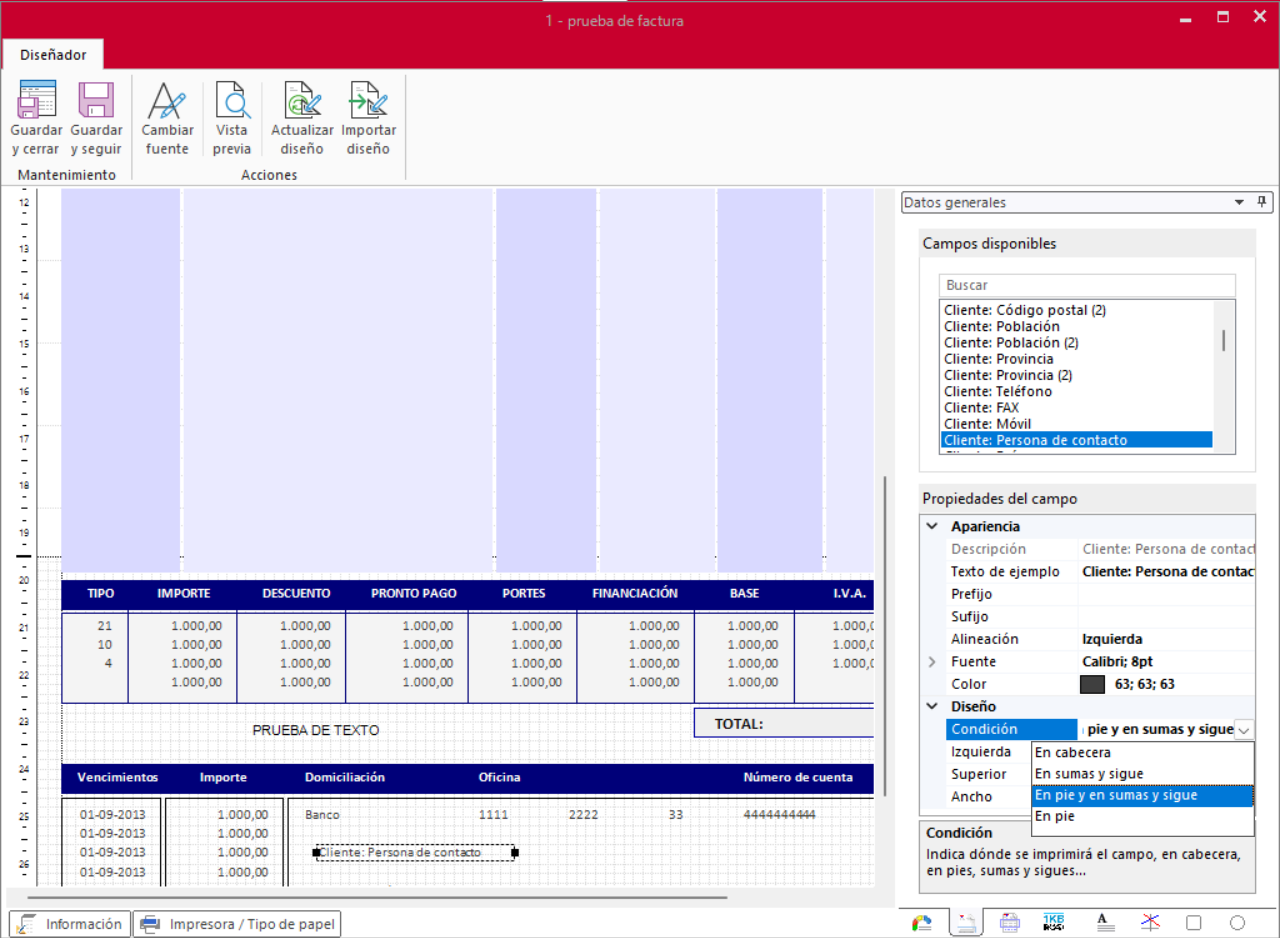Click the 'DESCUENTO' column header
The height and width of the screenshot is (938, 1280).
point(296,594)
